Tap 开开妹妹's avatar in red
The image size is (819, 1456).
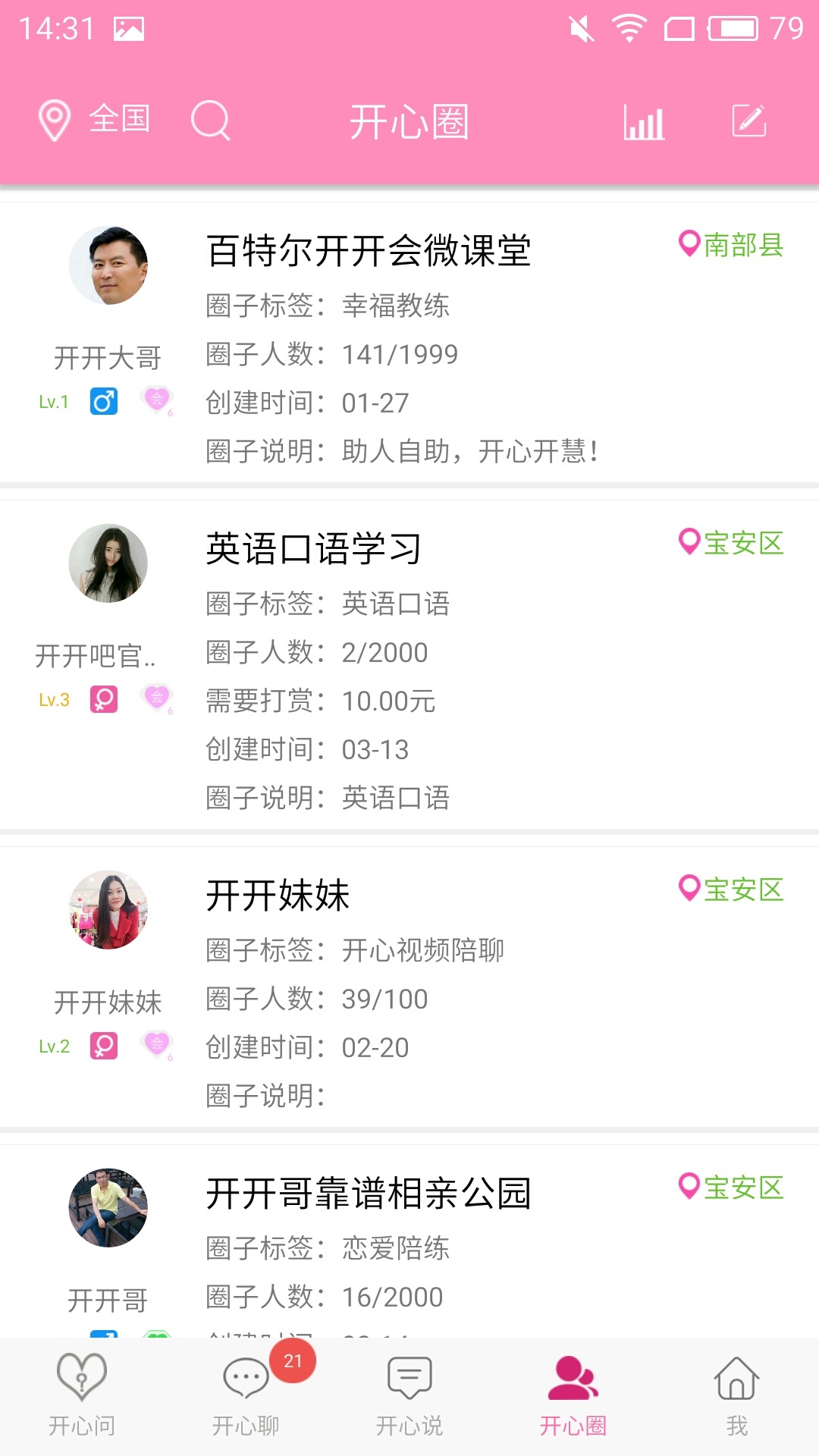(x=108, y=910)
